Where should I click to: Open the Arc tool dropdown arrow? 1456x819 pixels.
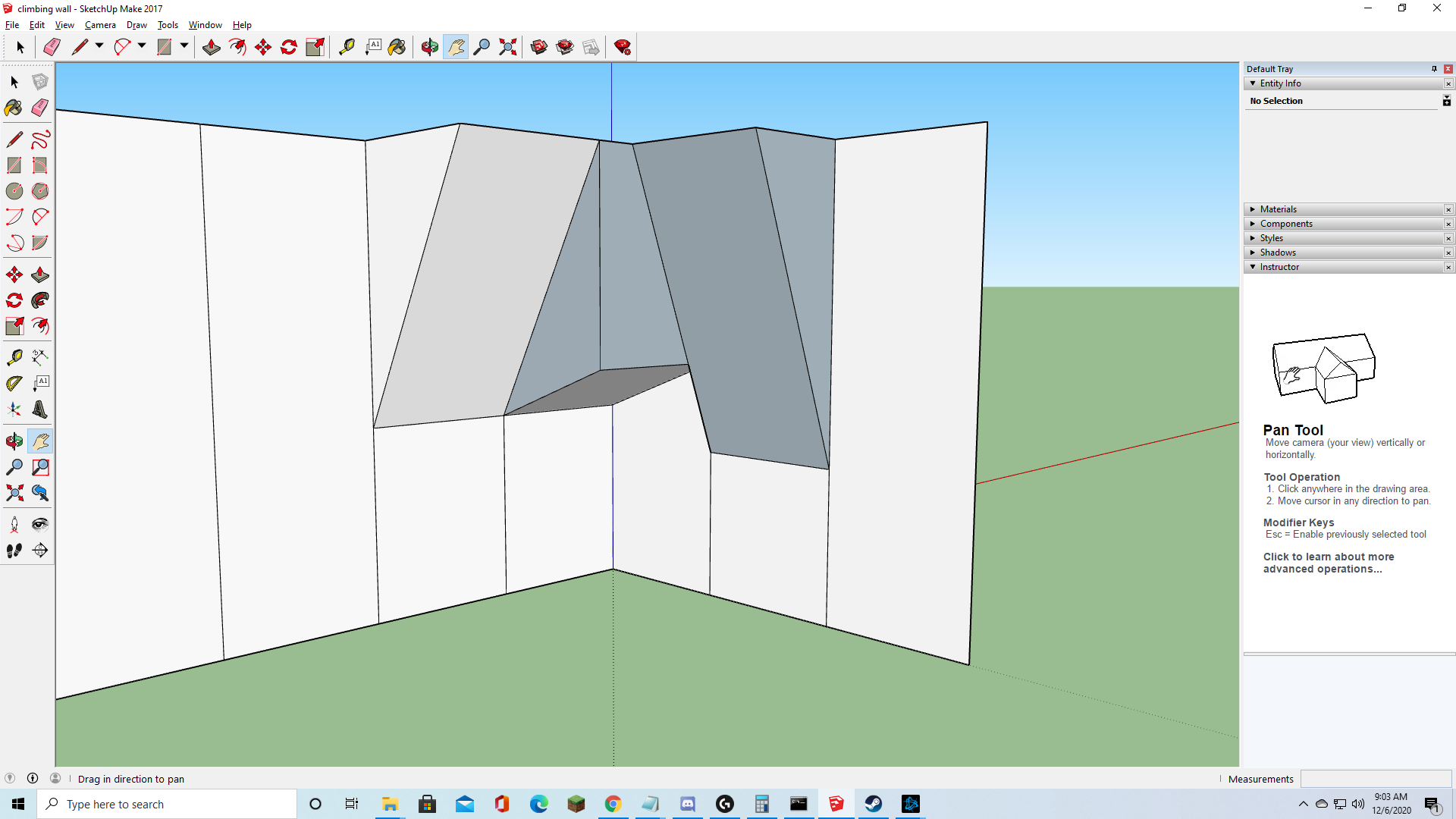tap(141, 46)
